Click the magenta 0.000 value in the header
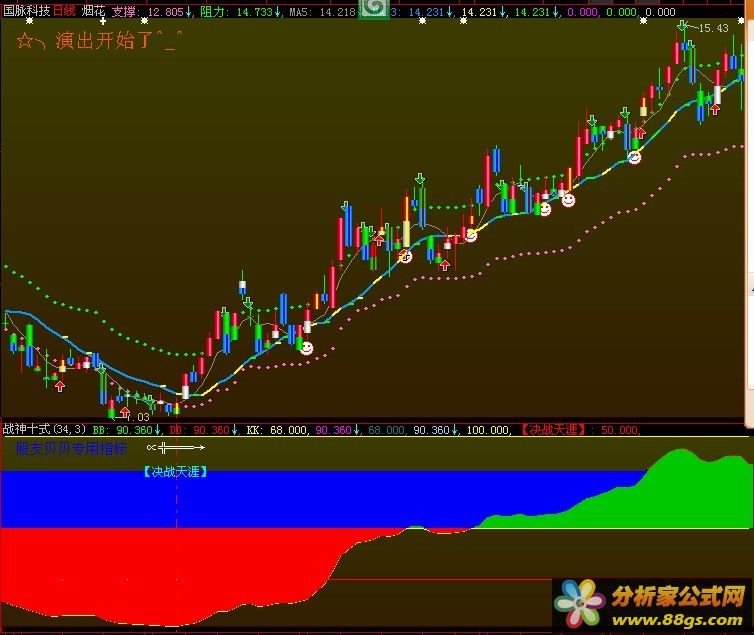Screen dimensions: 754x635 click(x=582, y=12)
